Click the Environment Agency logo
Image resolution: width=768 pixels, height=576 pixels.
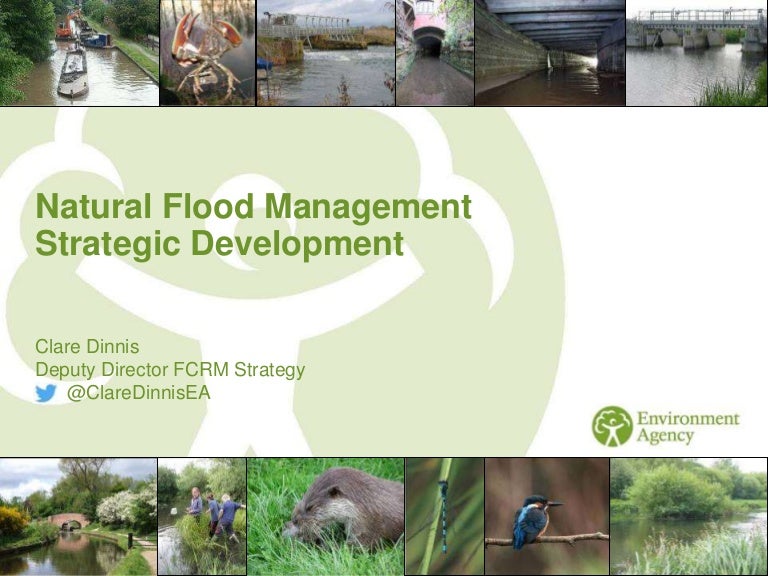[x=665, y=426]
